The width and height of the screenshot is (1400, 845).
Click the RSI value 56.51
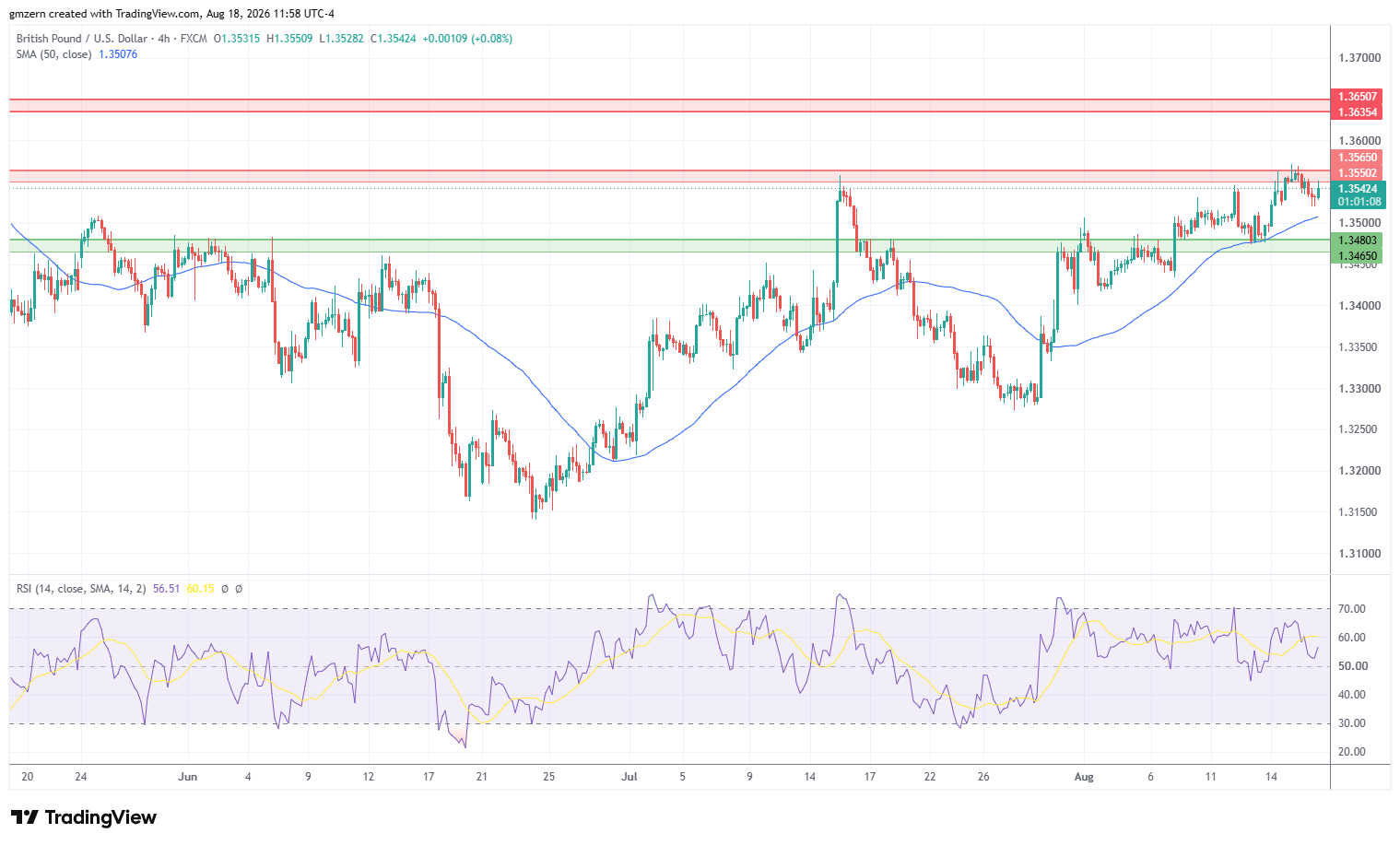pyautogui.click(x=167, y=589)
